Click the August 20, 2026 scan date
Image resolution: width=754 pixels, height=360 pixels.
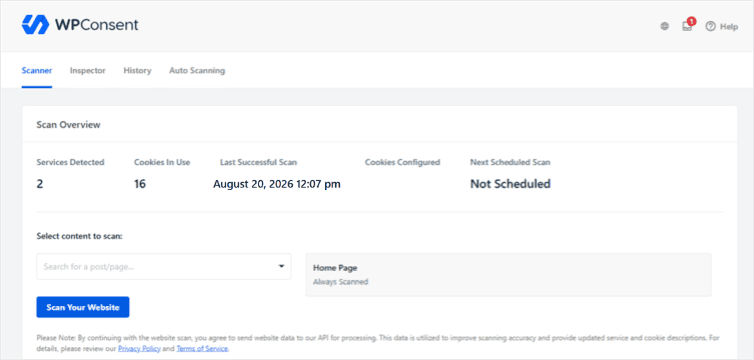(277, 184)
